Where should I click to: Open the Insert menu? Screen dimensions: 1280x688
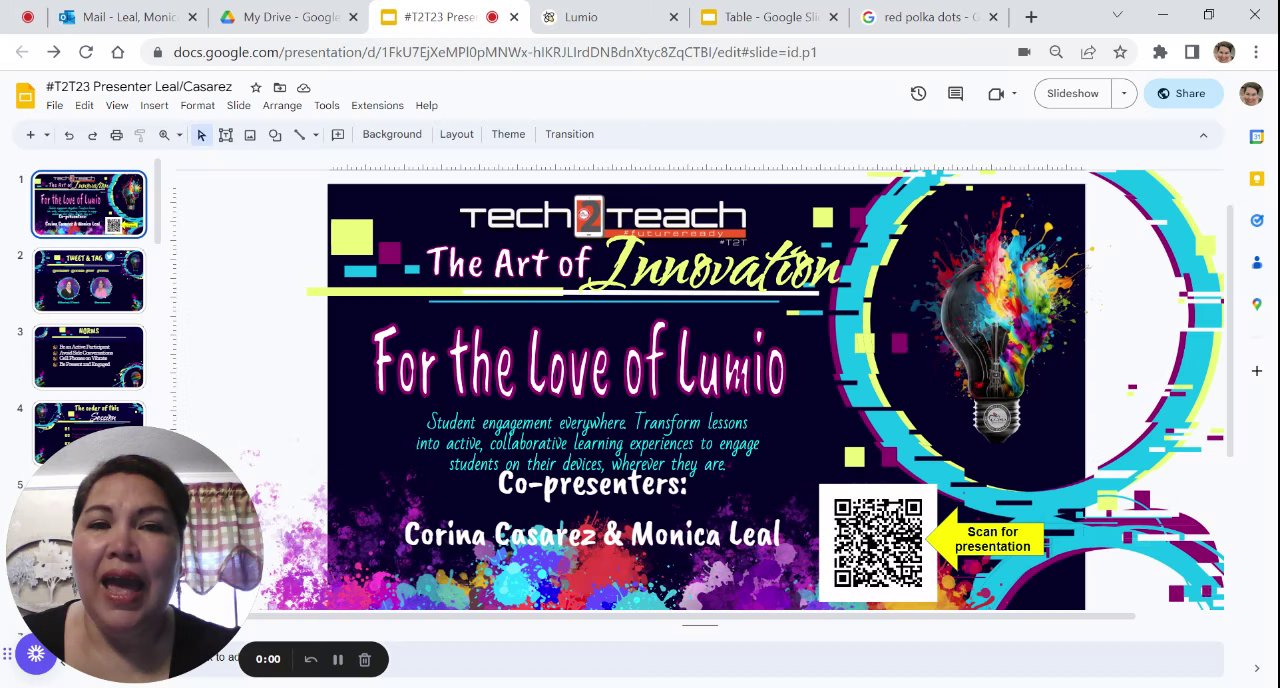[x=154, y=105]
